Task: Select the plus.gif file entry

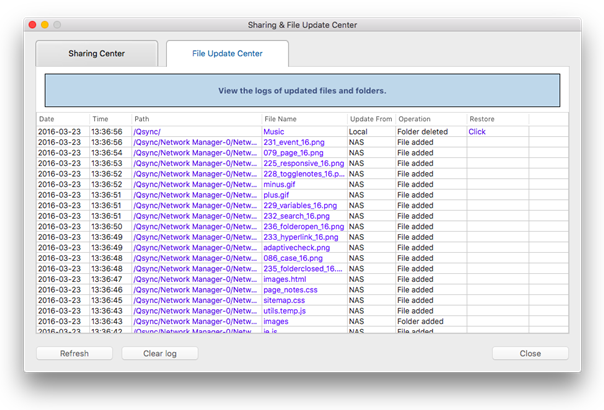Action: coord(276,195)
